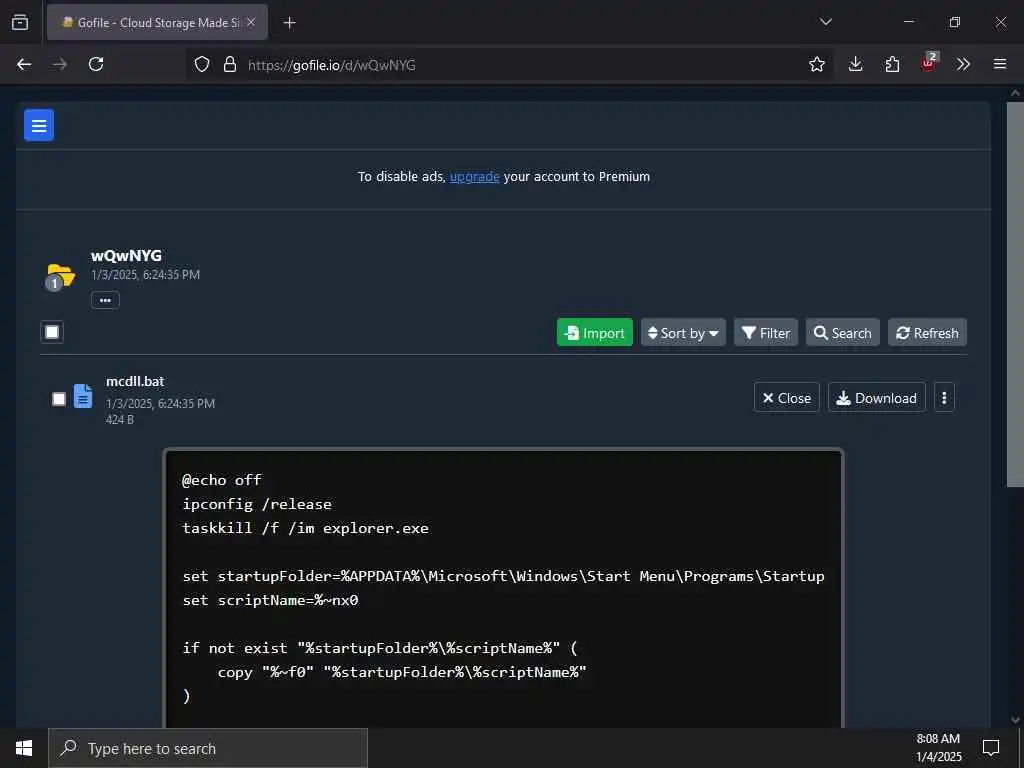Image resolution: width=1024 pixels, height=768 pixels.
Task: Click the padlock site info icon
Action: click(229, 65)
